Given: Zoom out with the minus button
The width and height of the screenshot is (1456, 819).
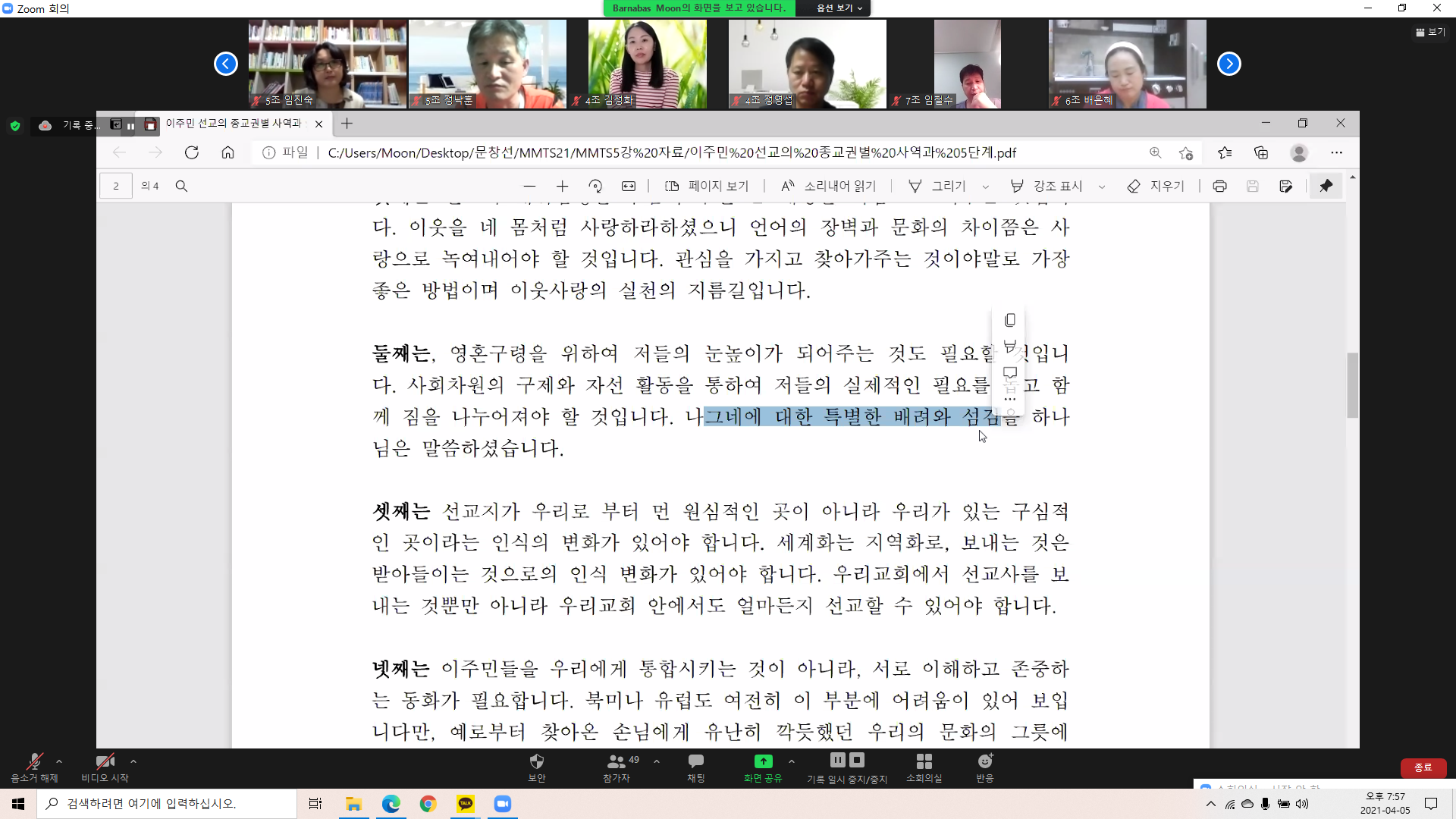Looking at the screenshot, I should coord(529,186).
